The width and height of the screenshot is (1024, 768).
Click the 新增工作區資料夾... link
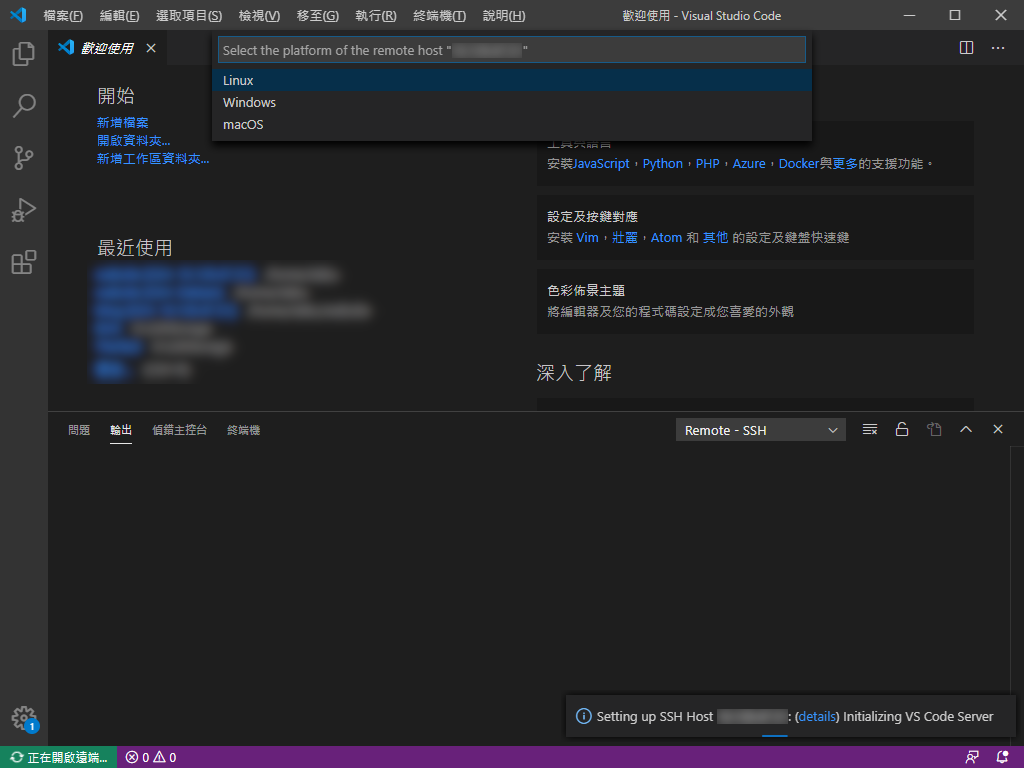pyautogui.click(x=153, y=159)
